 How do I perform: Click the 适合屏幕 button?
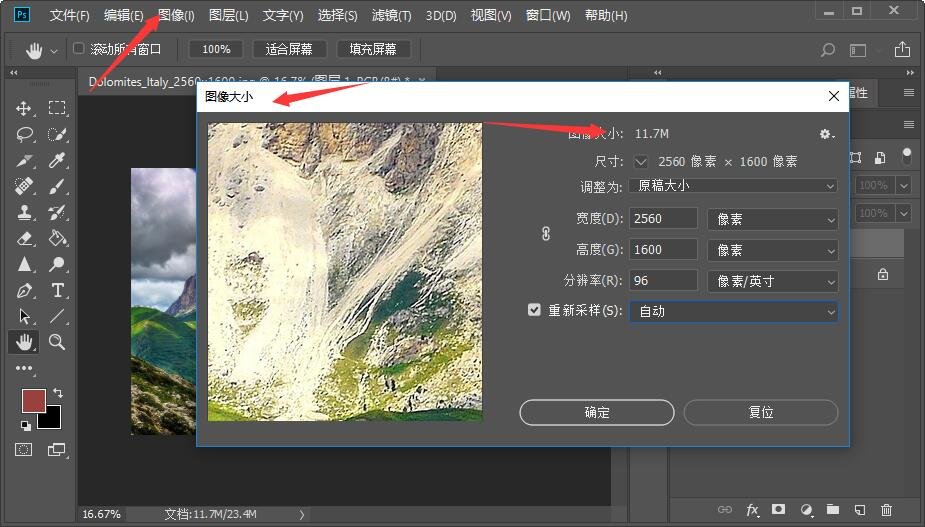pyautogui.click(x=289, y=50)
